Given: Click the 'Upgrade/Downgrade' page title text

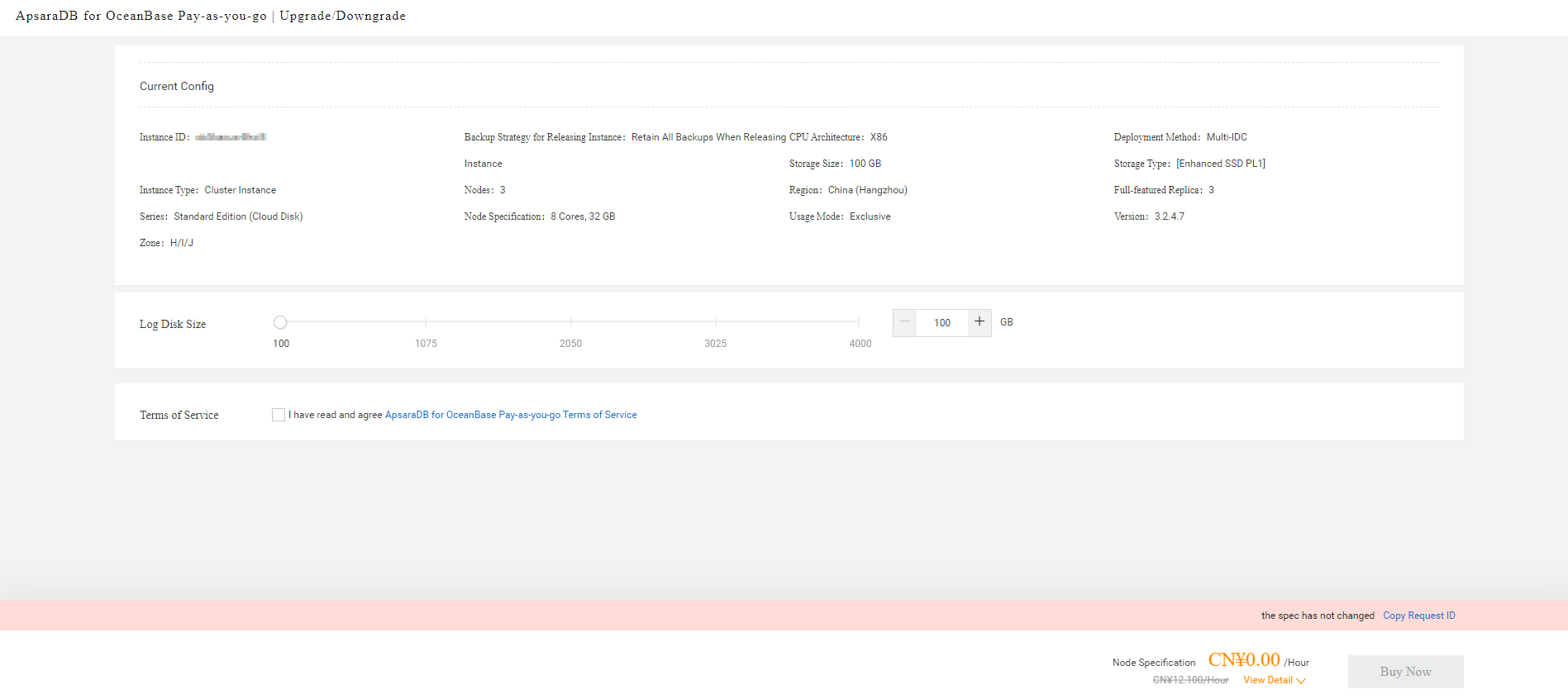Looking at the screenshot, I should tap(342, 16).
